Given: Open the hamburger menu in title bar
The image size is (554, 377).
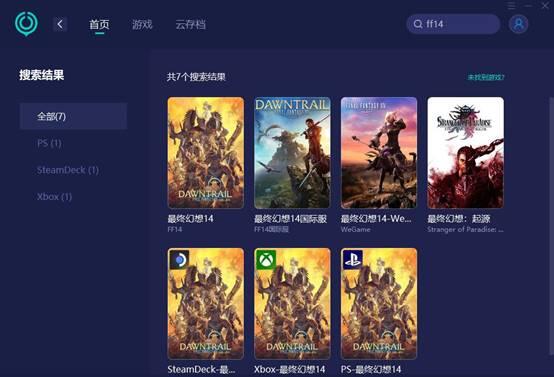Looking at the screenshot, I should (x=511, y=5).
